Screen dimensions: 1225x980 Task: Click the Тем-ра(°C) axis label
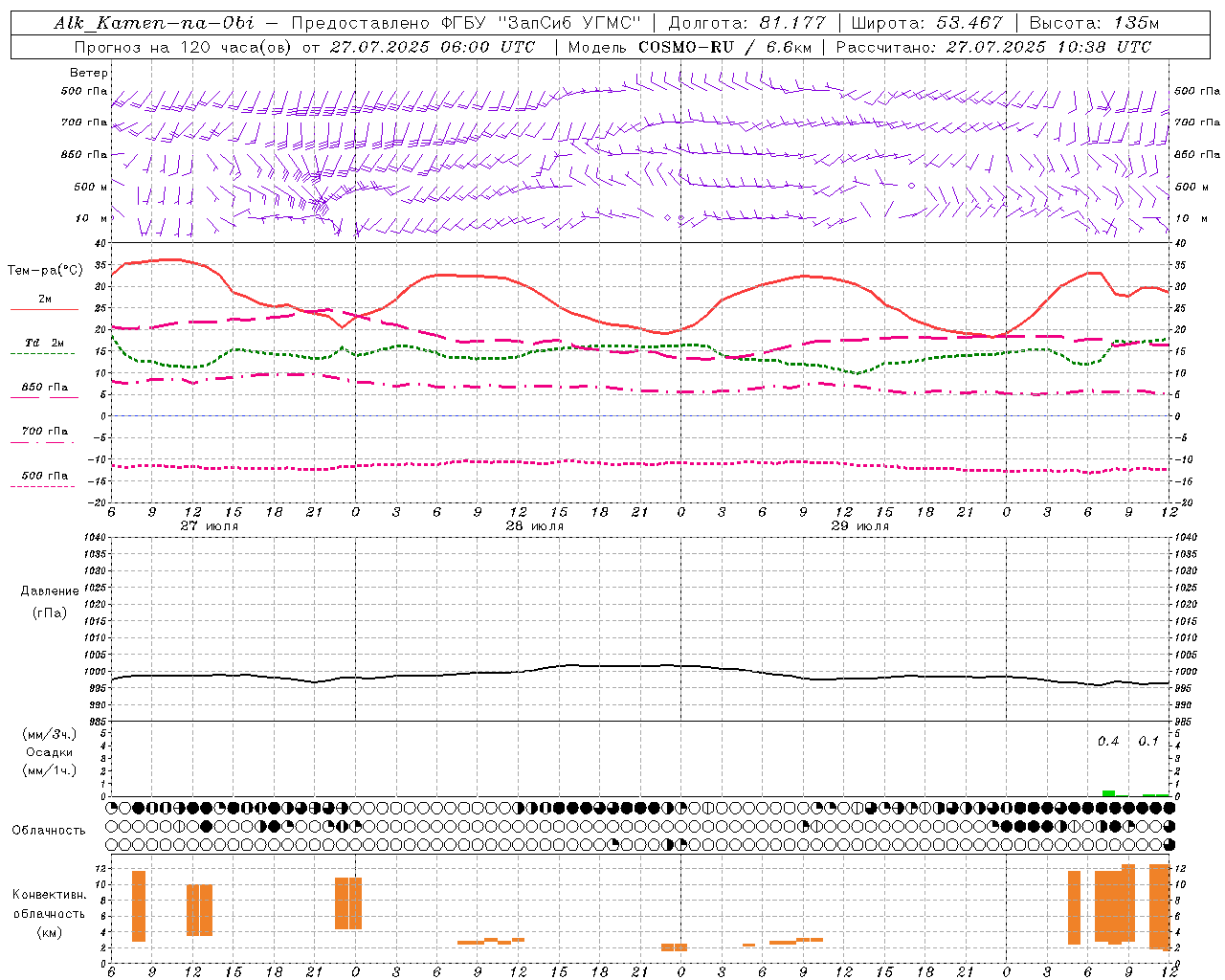click(x=45, y=271)
